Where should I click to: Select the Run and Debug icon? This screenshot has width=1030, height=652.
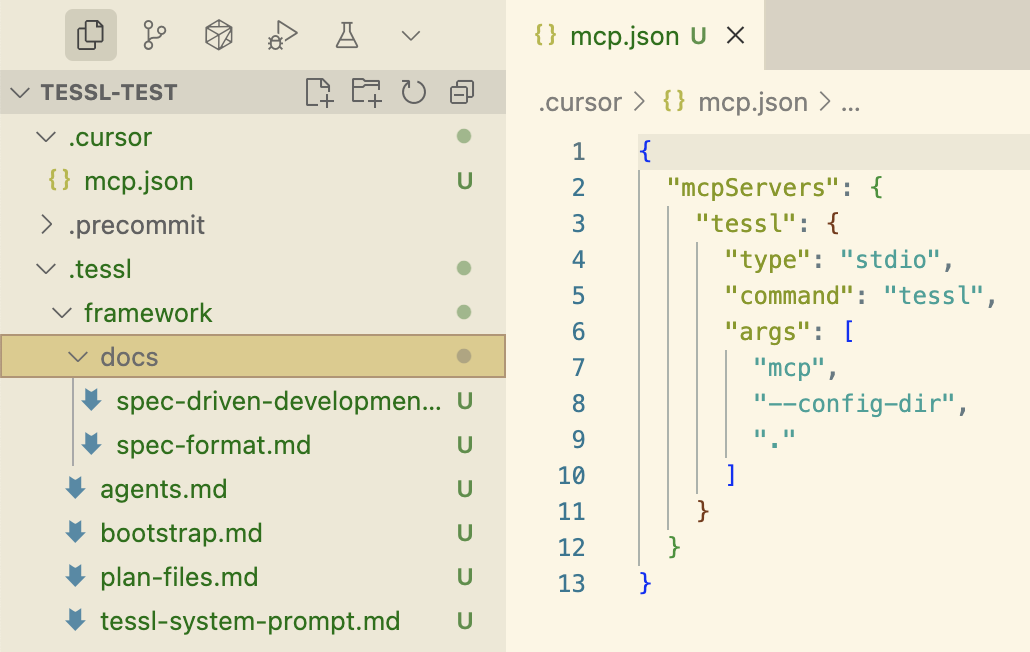click(281, 34)
